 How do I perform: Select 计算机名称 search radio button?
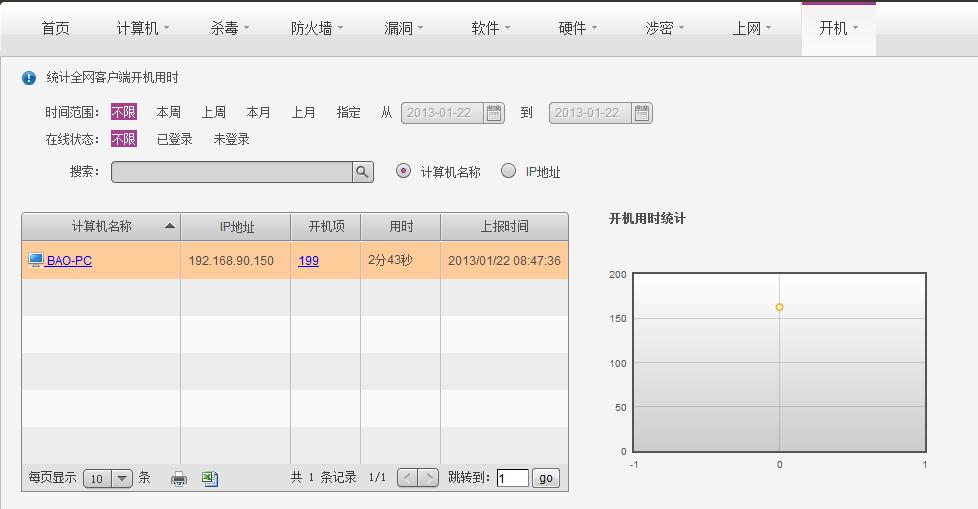point(404,171)
